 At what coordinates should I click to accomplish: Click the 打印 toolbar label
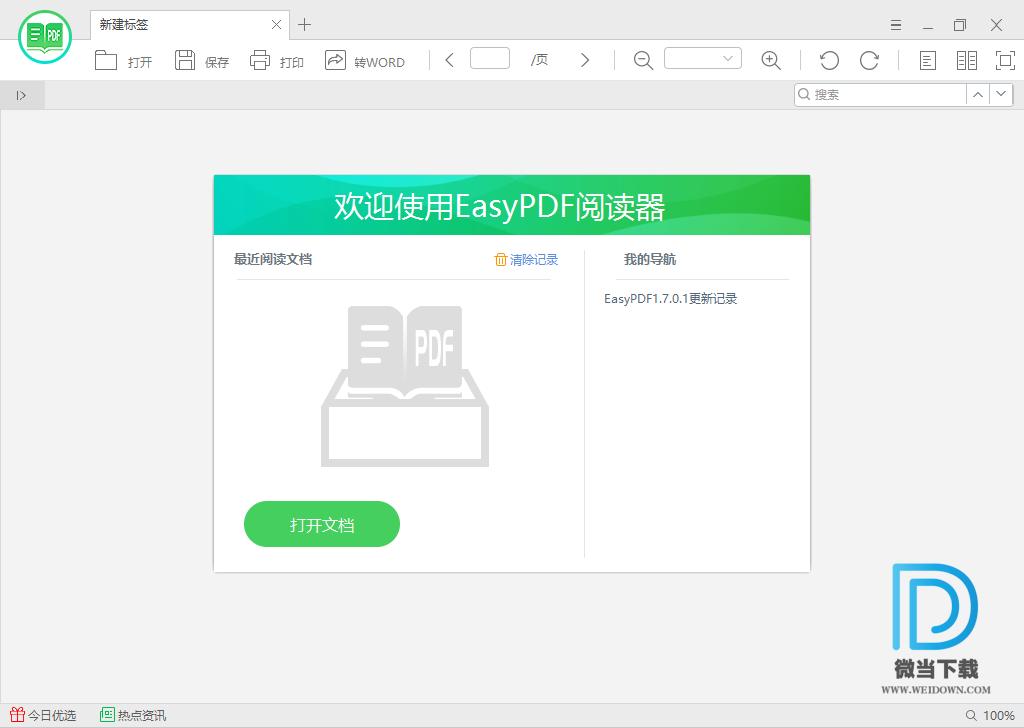pos(292,63)
